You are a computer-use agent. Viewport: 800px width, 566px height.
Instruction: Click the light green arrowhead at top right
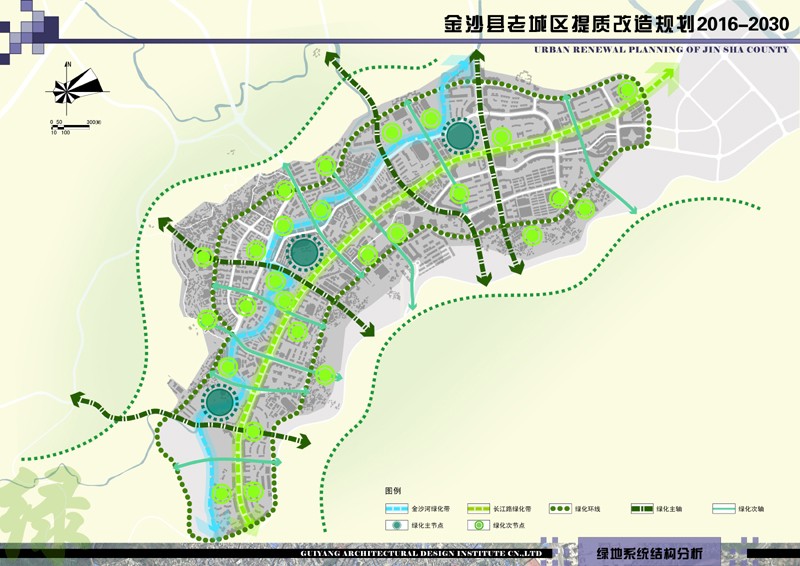click(660, 74)
